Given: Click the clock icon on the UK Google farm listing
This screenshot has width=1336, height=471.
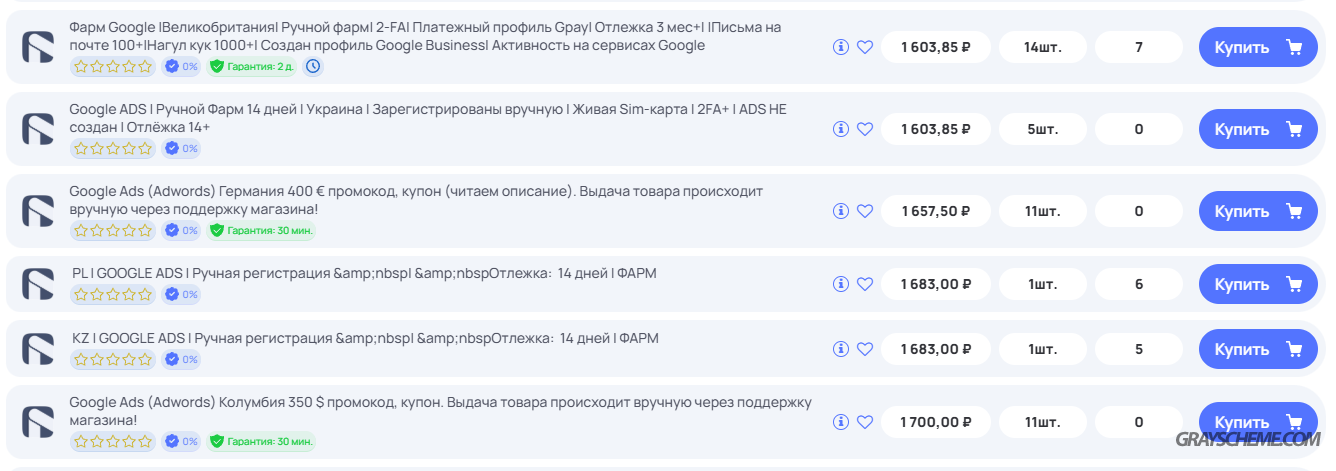Looking at the screenshot, I should pos(313,66).
